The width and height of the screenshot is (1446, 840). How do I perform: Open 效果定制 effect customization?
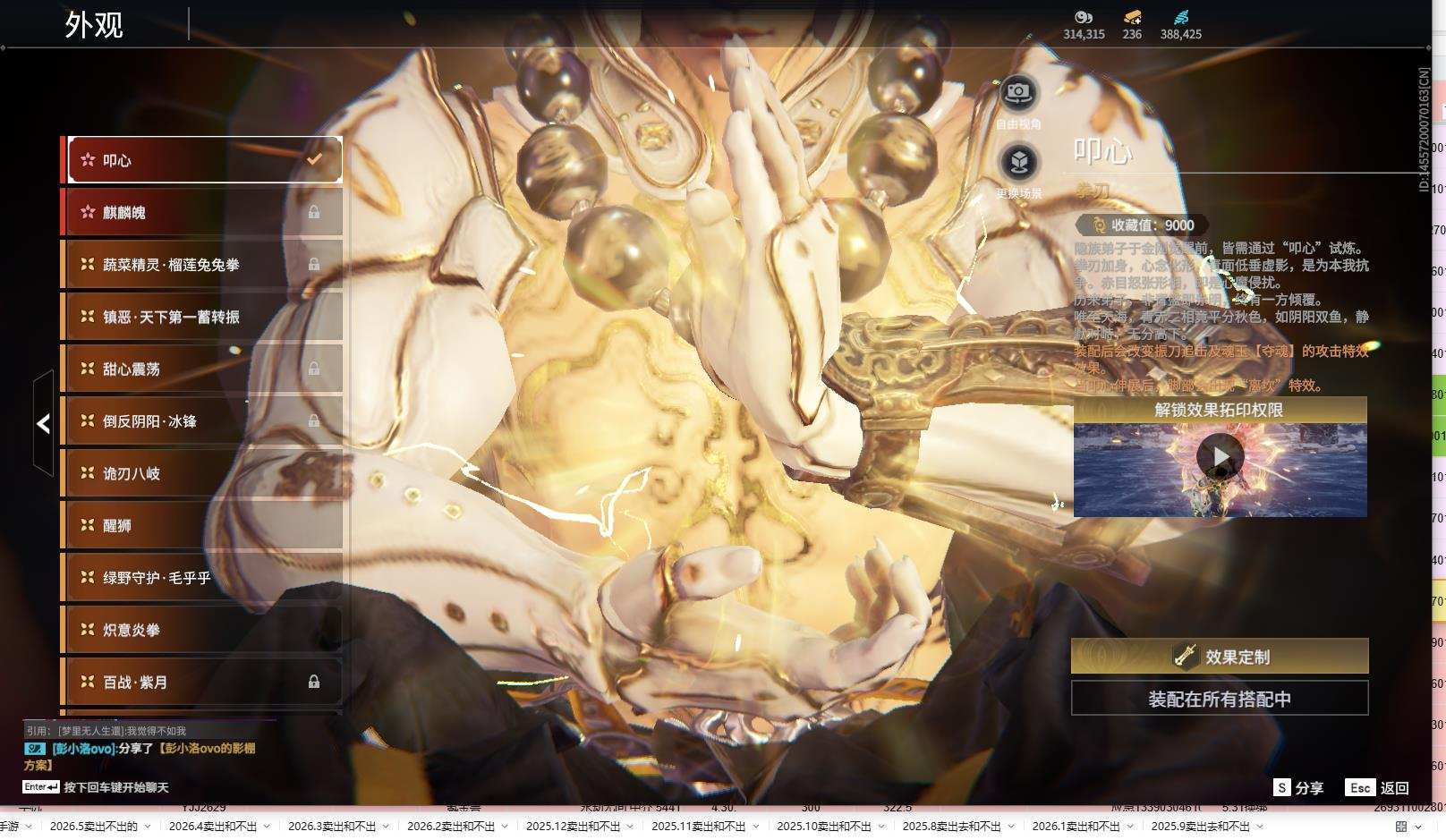(x=1220, y=656)
